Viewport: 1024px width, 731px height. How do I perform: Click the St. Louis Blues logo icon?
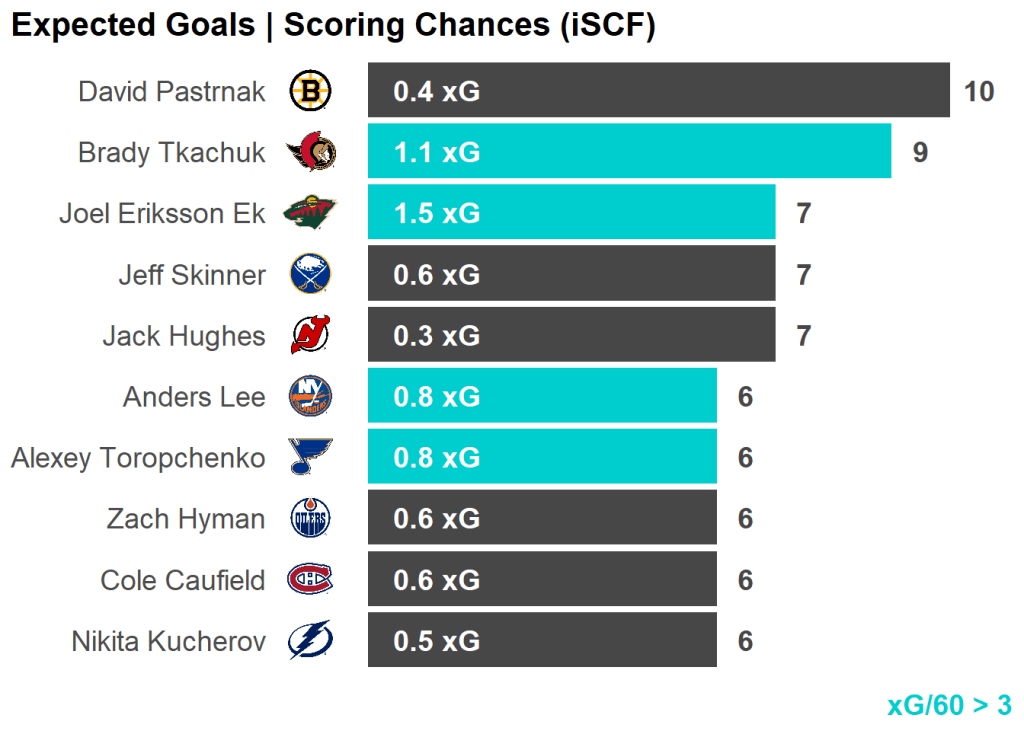(310, 457)
